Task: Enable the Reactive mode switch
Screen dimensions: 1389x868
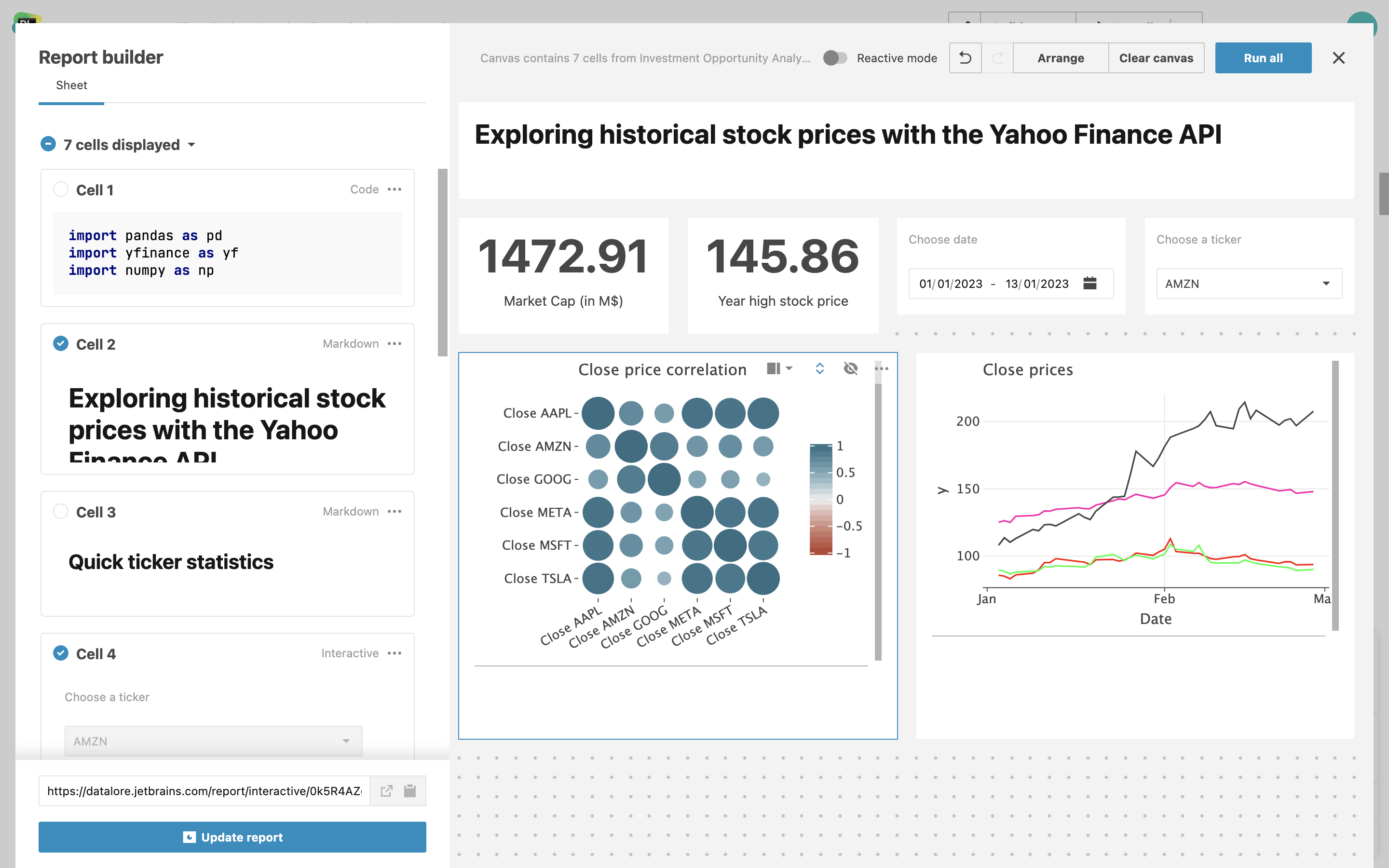Action: [x=834, y=58]
